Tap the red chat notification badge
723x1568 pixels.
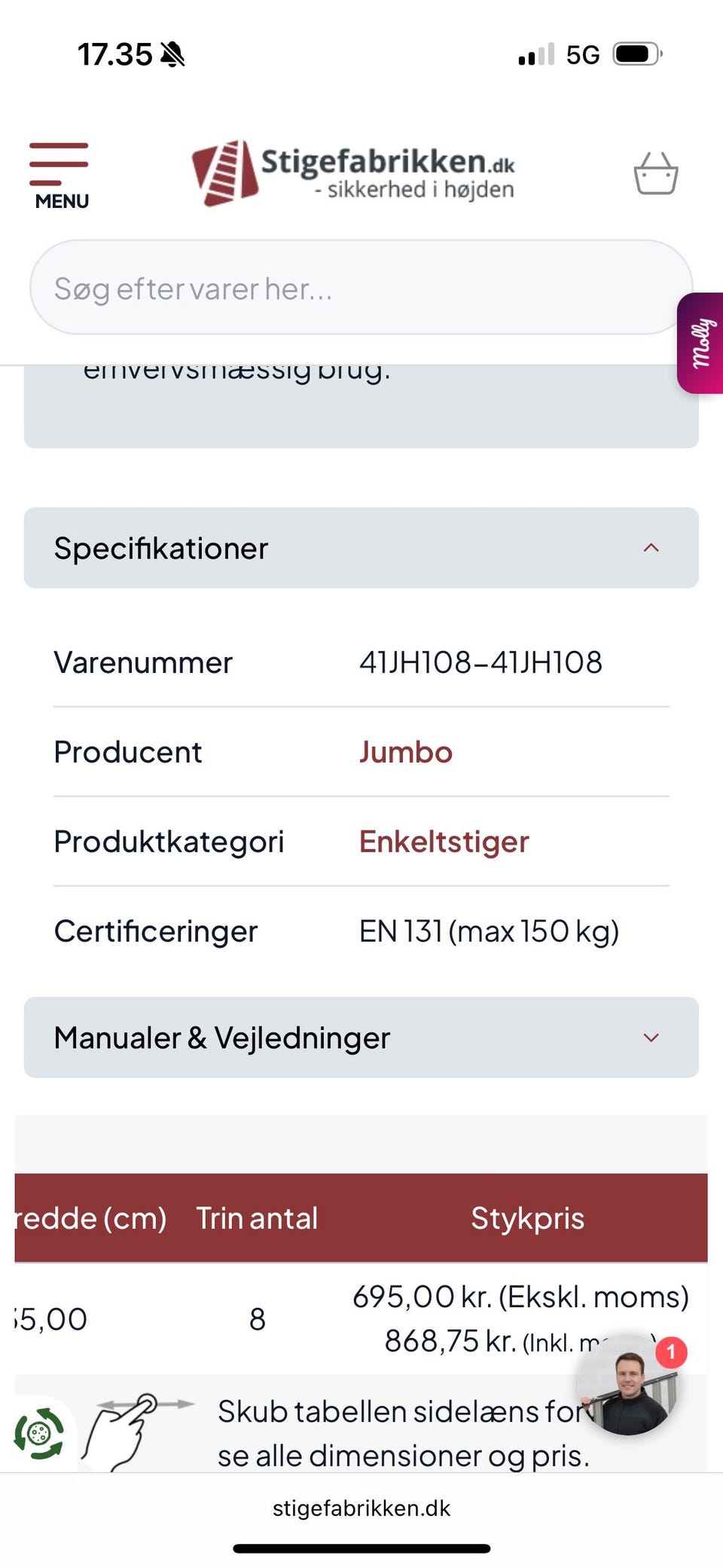click(x=671, y=1353)
